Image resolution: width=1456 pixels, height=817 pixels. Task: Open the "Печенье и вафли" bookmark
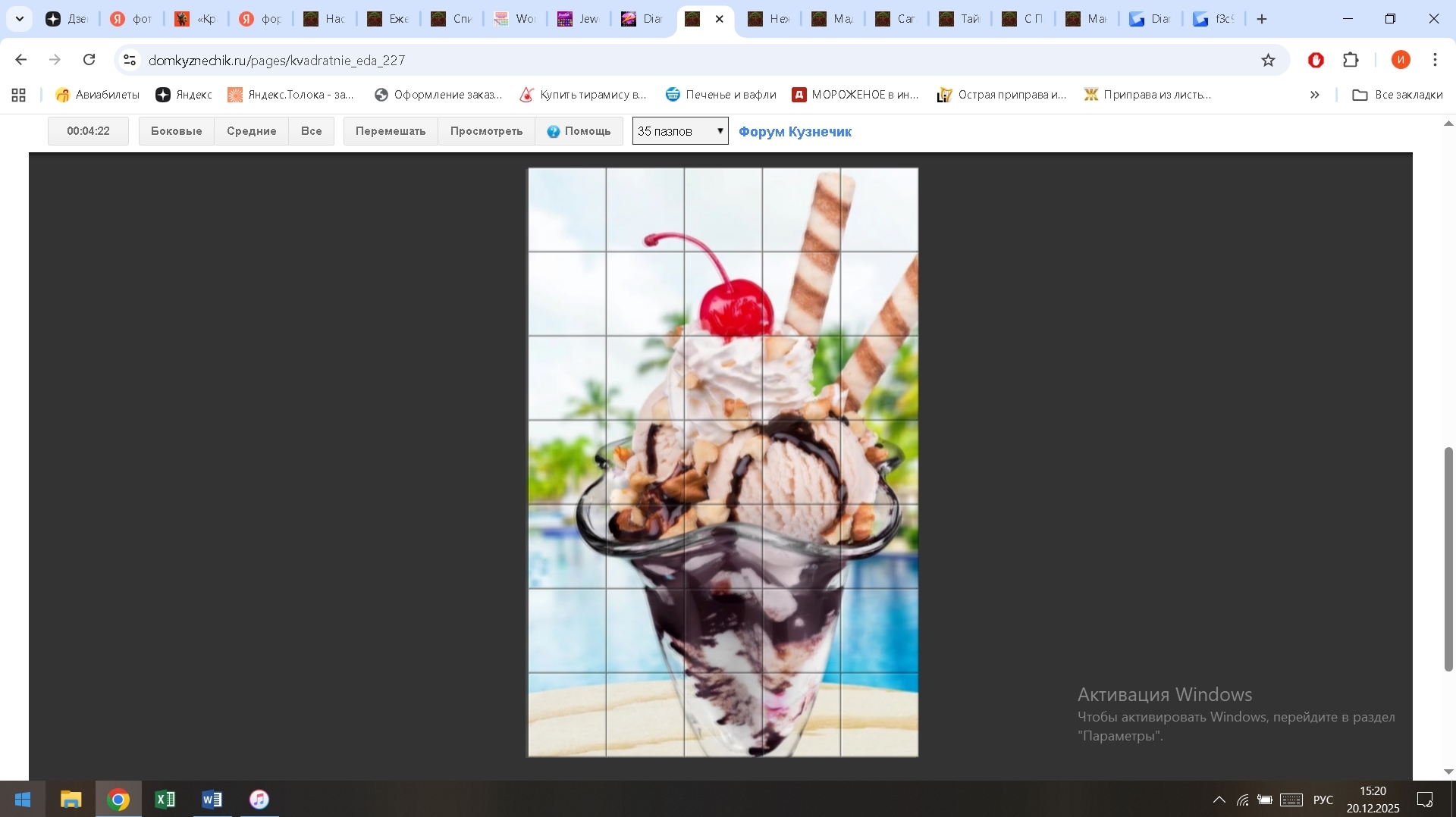coord(721,95)
